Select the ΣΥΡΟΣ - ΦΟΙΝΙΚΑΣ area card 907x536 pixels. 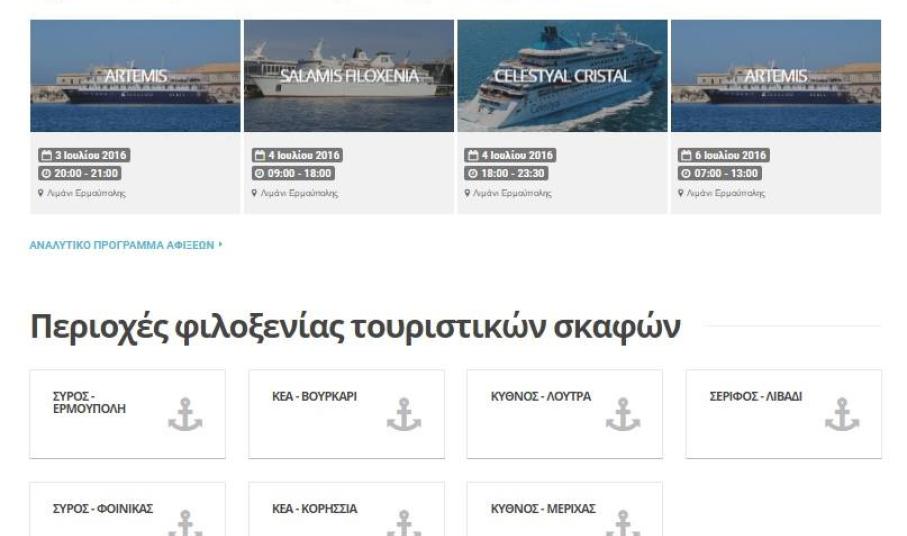click(x=127, y=509)
